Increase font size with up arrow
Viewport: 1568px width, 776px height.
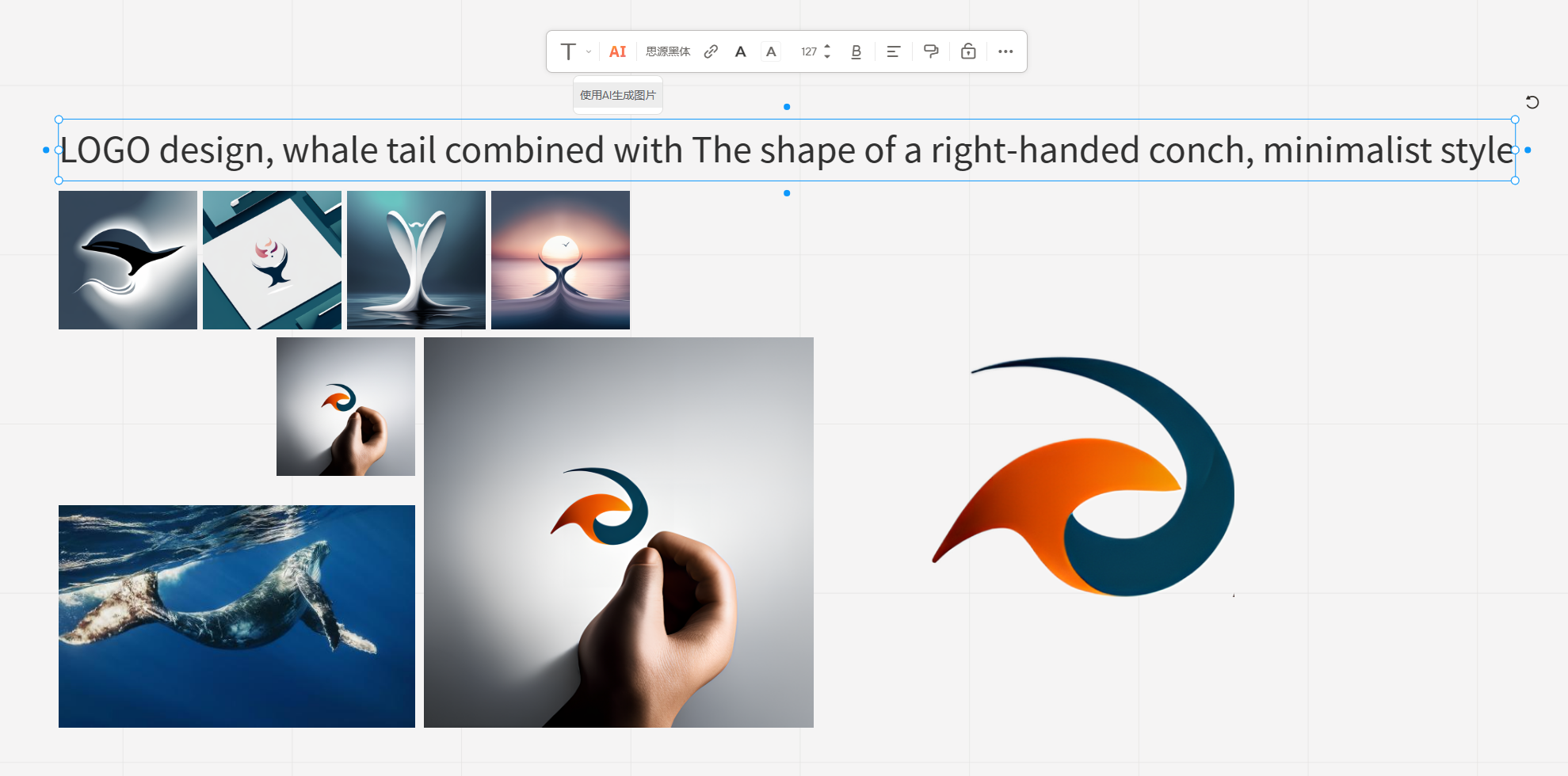tap(827, 47)
